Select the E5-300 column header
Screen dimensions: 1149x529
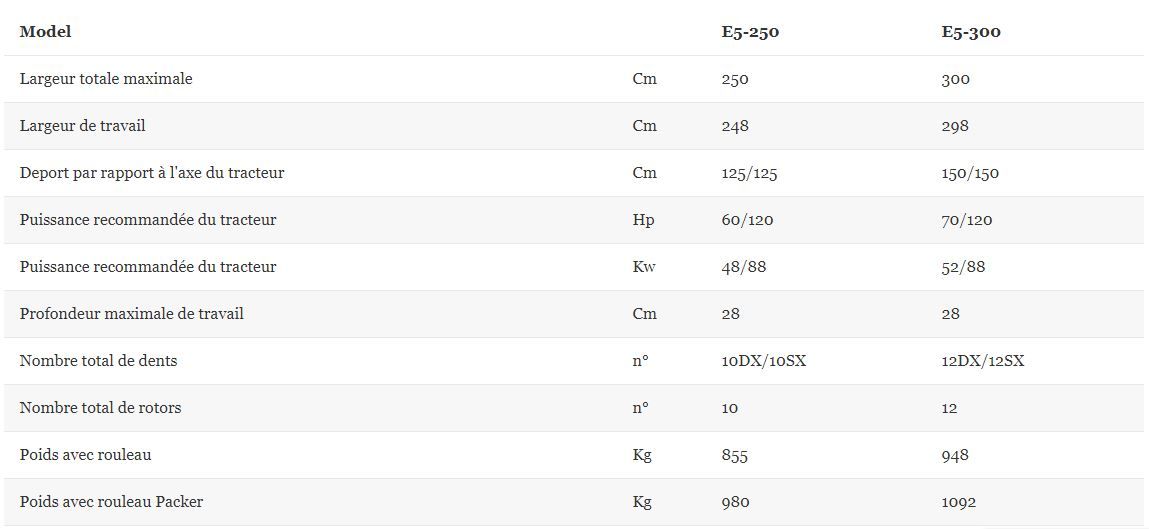pyautogui.click(x=971, y=32)
